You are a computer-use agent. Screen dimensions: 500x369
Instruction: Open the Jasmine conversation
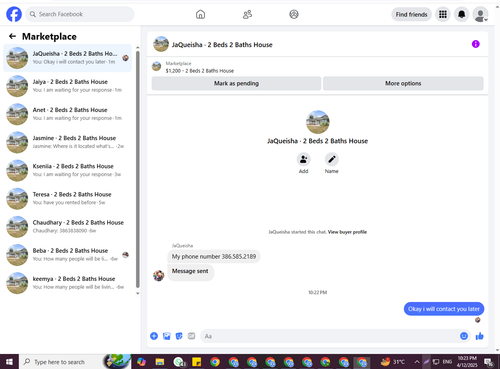click(68, 142)
